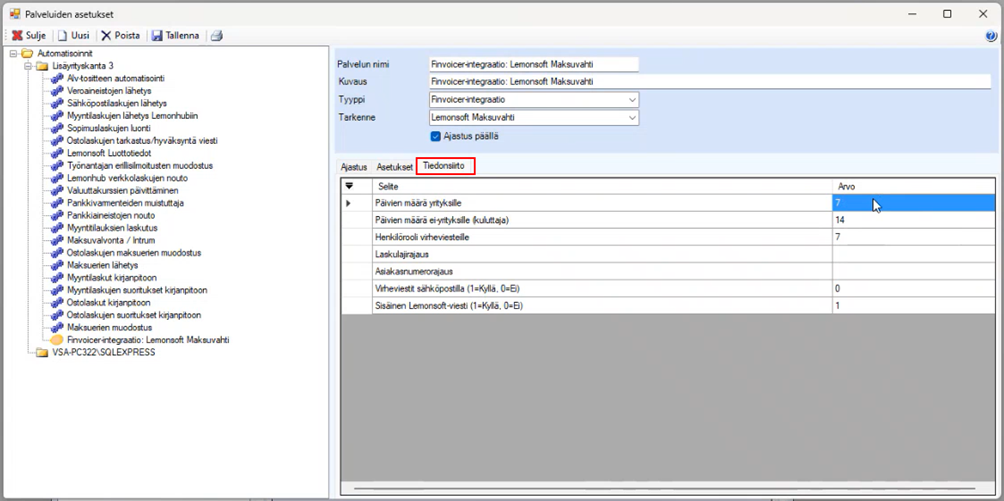Image resolution: width=1004 pixels, height=501 pixels.
Task: Click the printer icon in toolbar
Action: tap(216, 35)
